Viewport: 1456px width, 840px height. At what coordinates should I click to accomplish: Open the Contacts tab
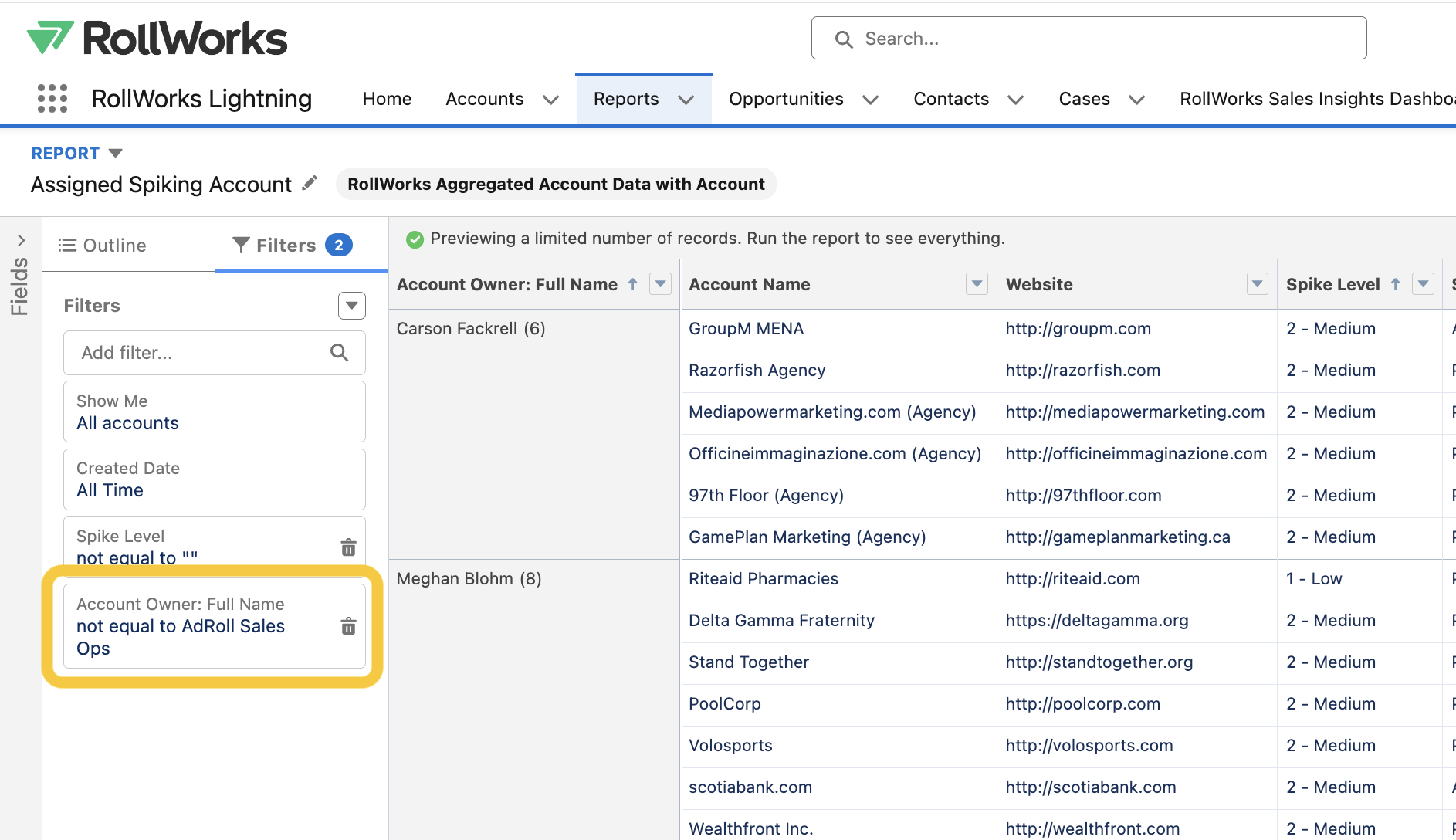click(x=951, y=99)
